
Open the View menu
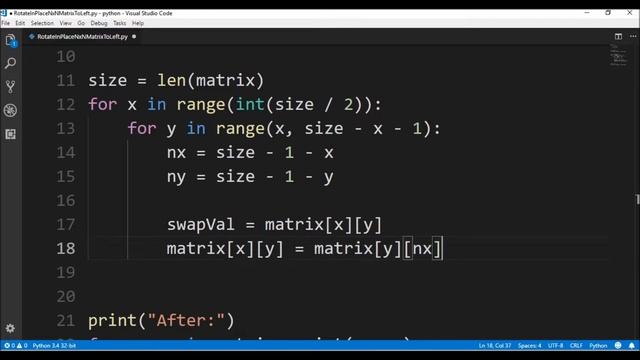[x=65, y=23]
